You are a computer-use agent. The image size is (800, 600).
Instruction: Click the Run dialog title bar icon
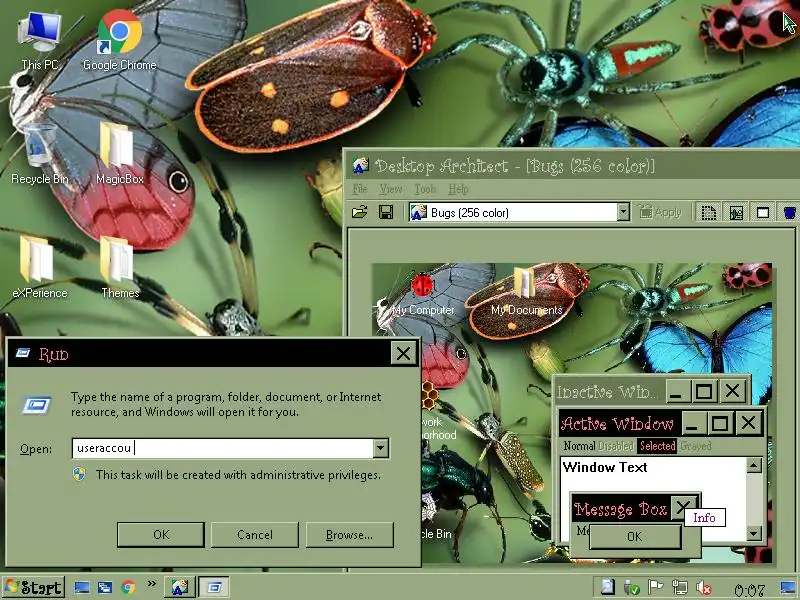click(22, 353)
